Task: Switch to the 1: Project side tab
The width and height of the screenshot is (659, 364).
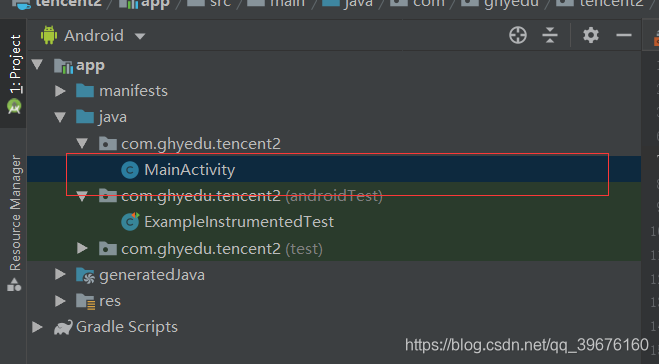Action: click(x=14, y=74)
